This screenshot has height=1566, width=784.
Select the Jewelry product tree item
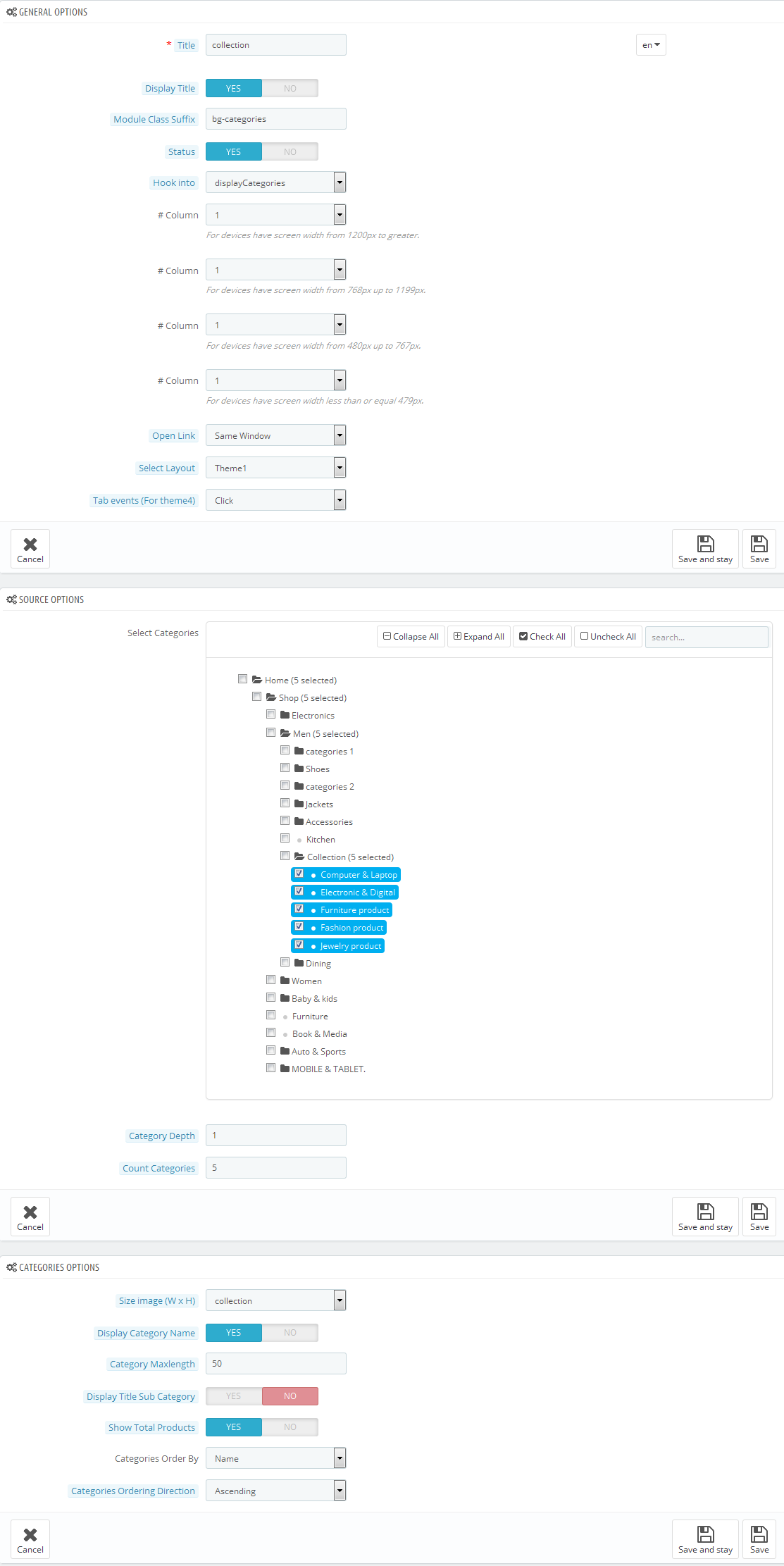350,945
